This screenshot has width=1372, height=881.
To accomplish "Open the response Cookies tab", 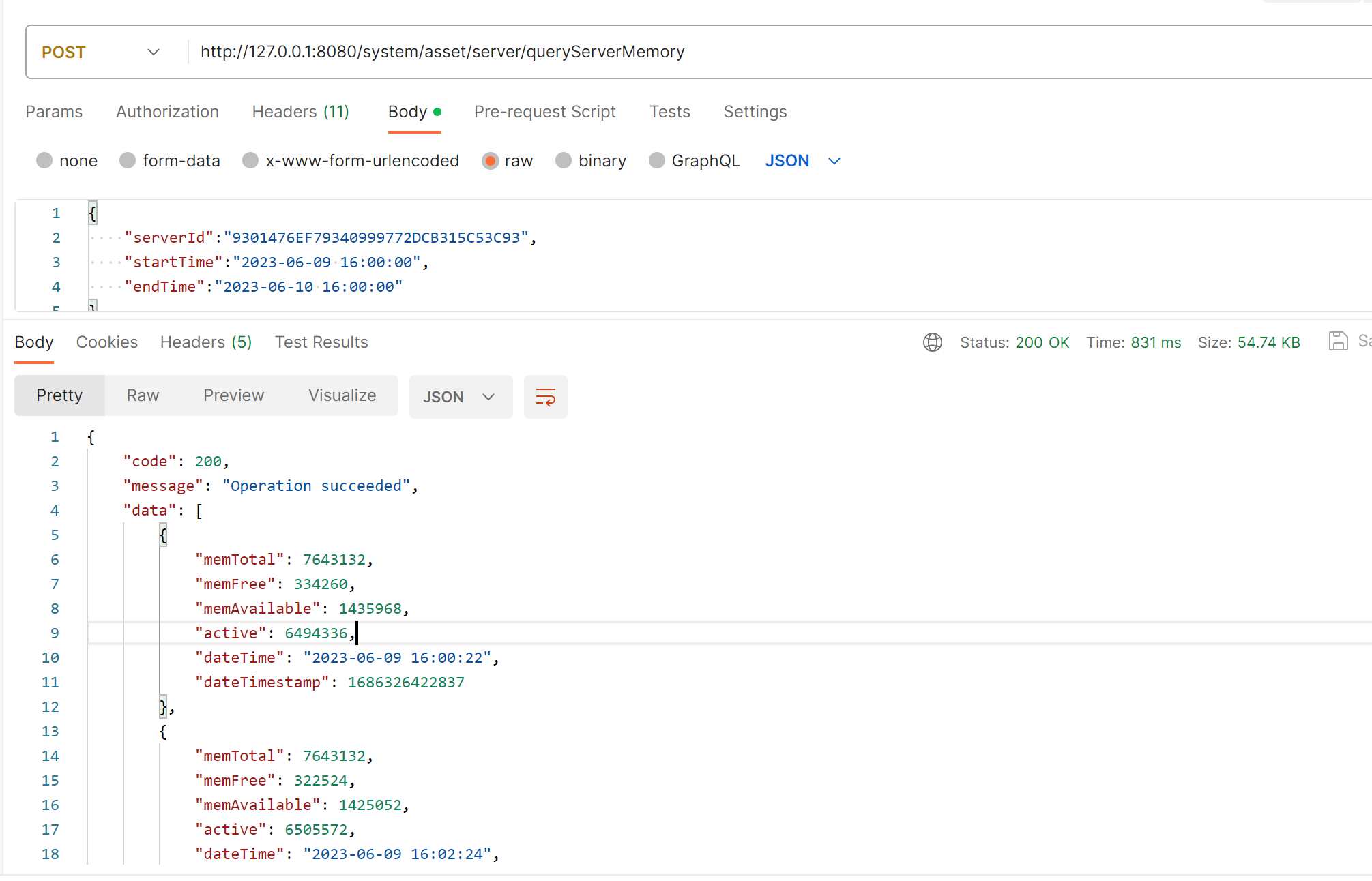I will point(106,342).
